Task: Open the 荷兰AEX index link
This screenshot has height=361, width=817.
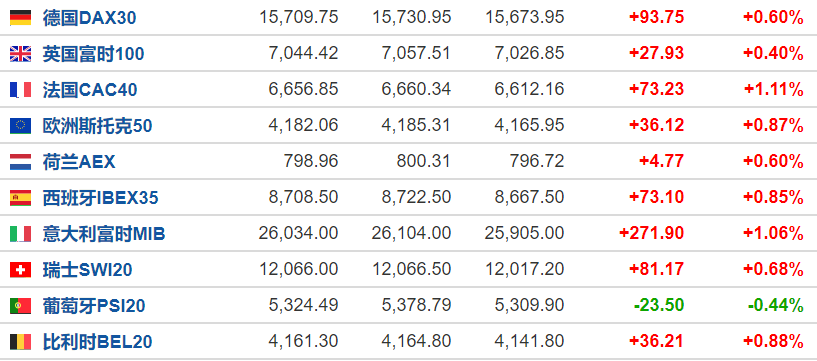Action: pyautogui.click(x=79, y=162)
